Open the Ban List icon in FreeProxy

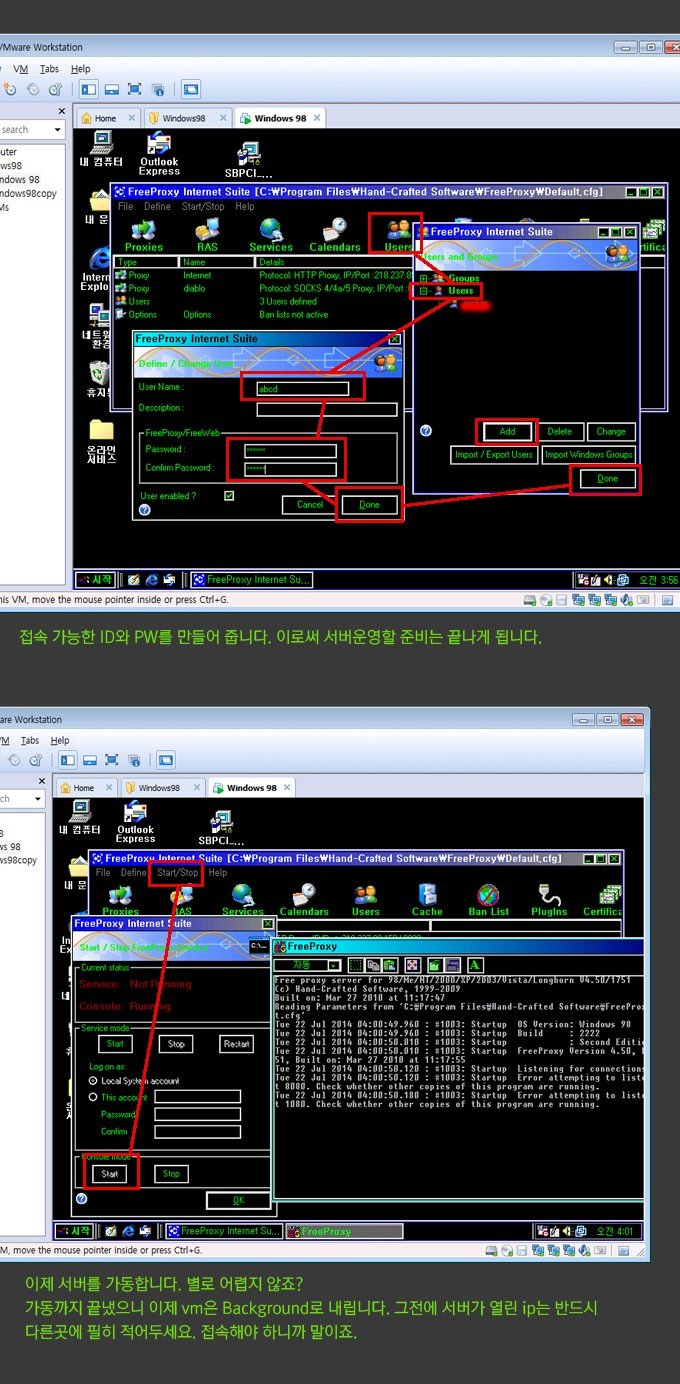(488, 899)
